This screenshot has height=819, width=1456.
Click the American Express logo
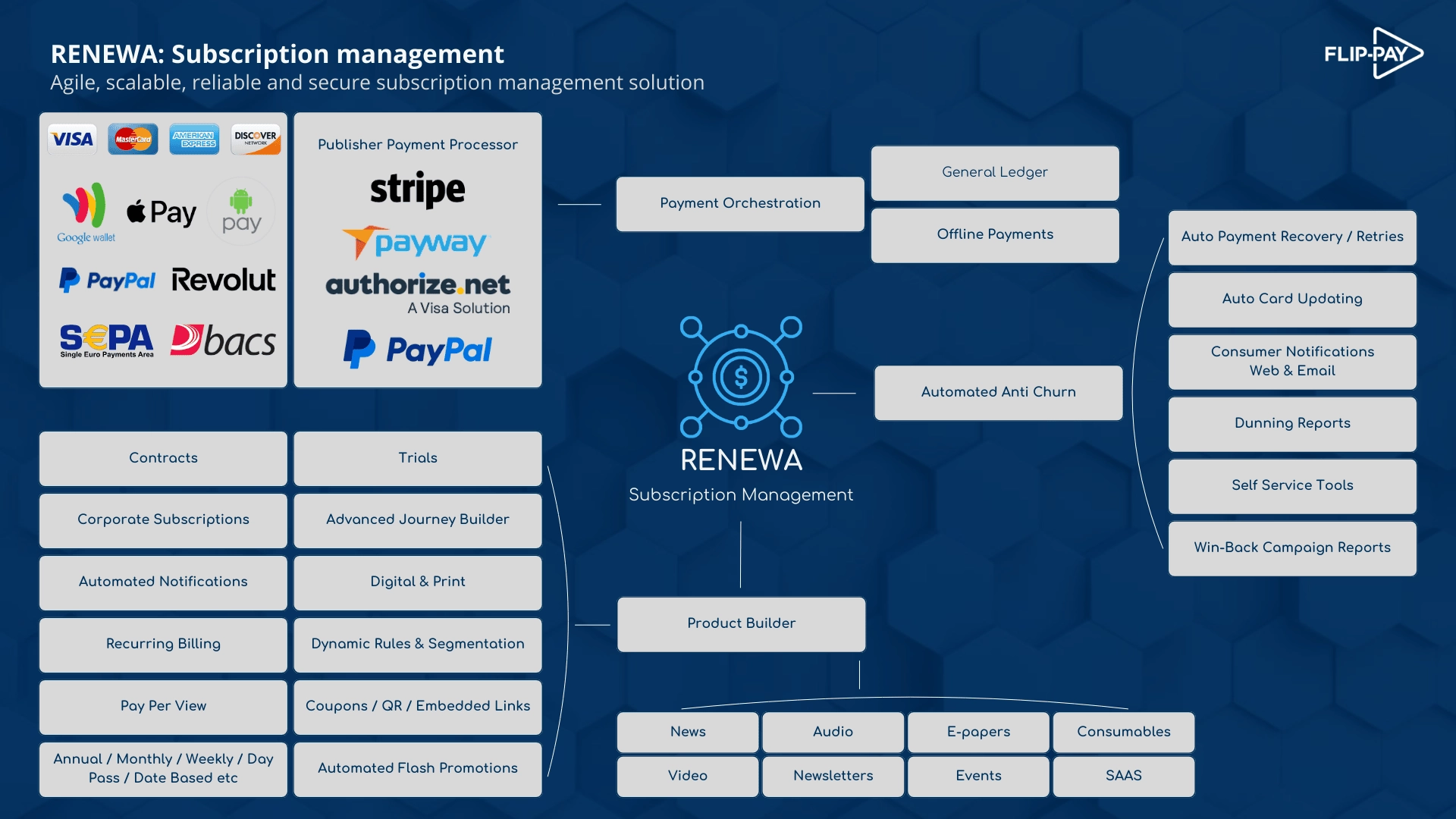click(194, 139)
